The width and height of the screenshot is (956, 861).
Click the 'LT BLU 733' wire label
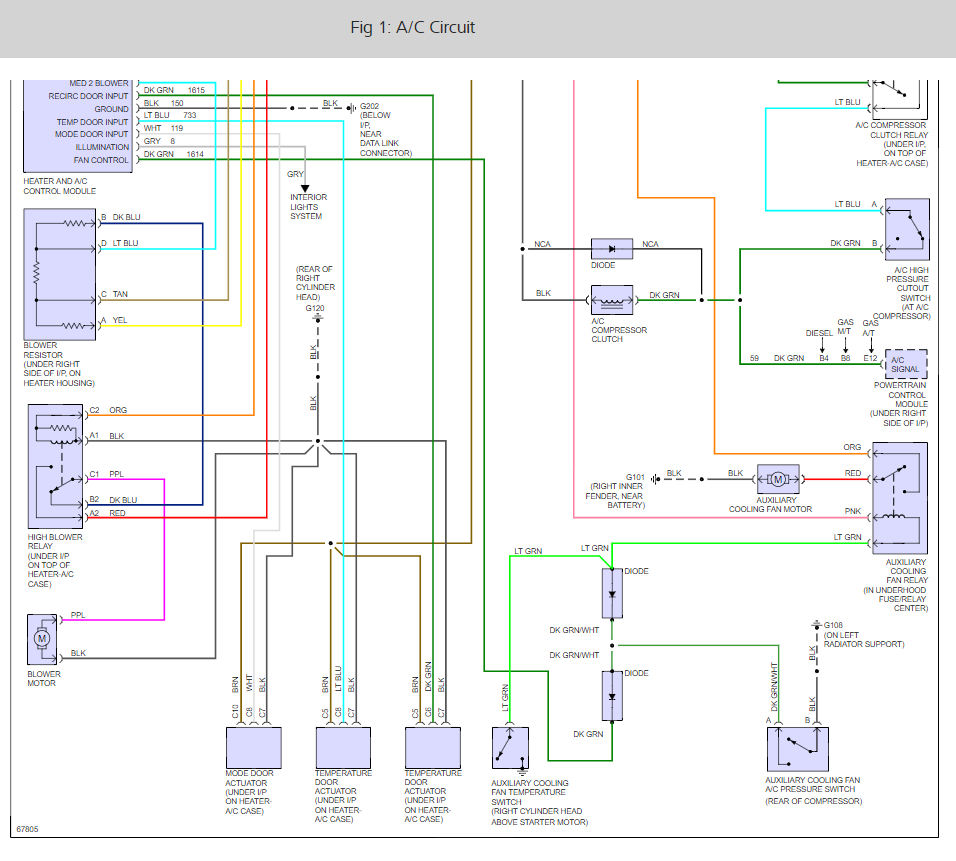(170, 115)
